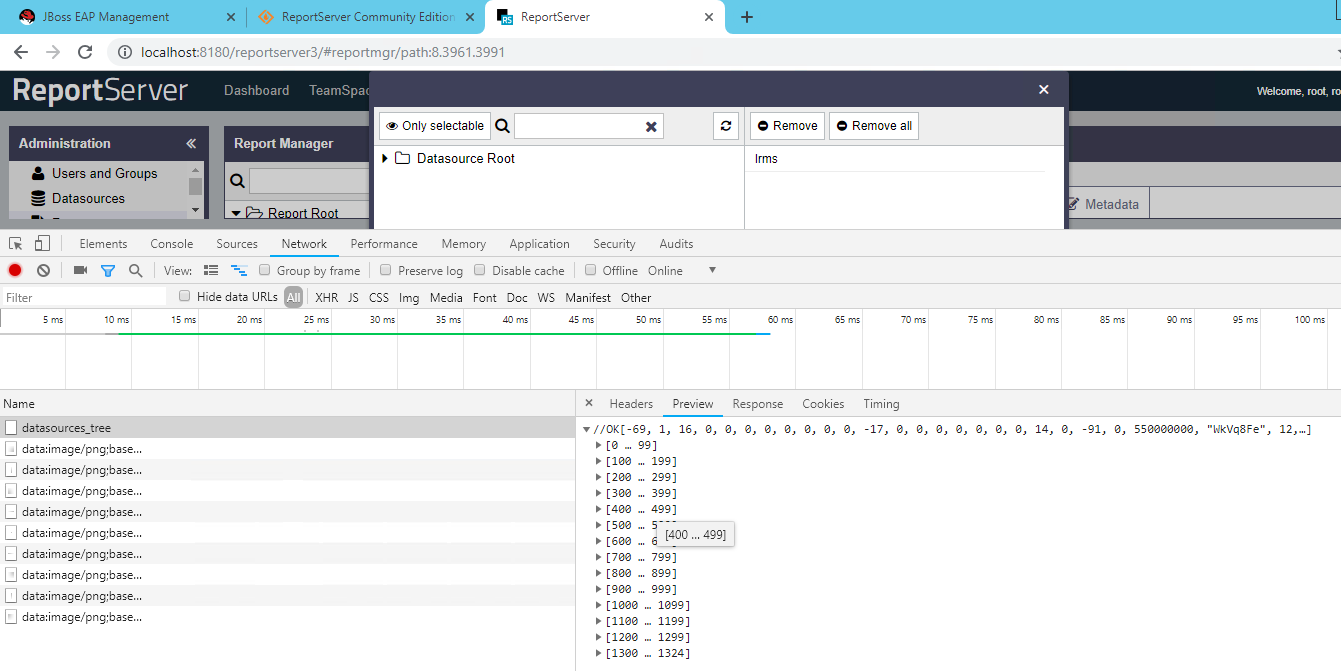Select the JS request type filter
This screenshot has height=671, width=1341.
click(353, 297)
